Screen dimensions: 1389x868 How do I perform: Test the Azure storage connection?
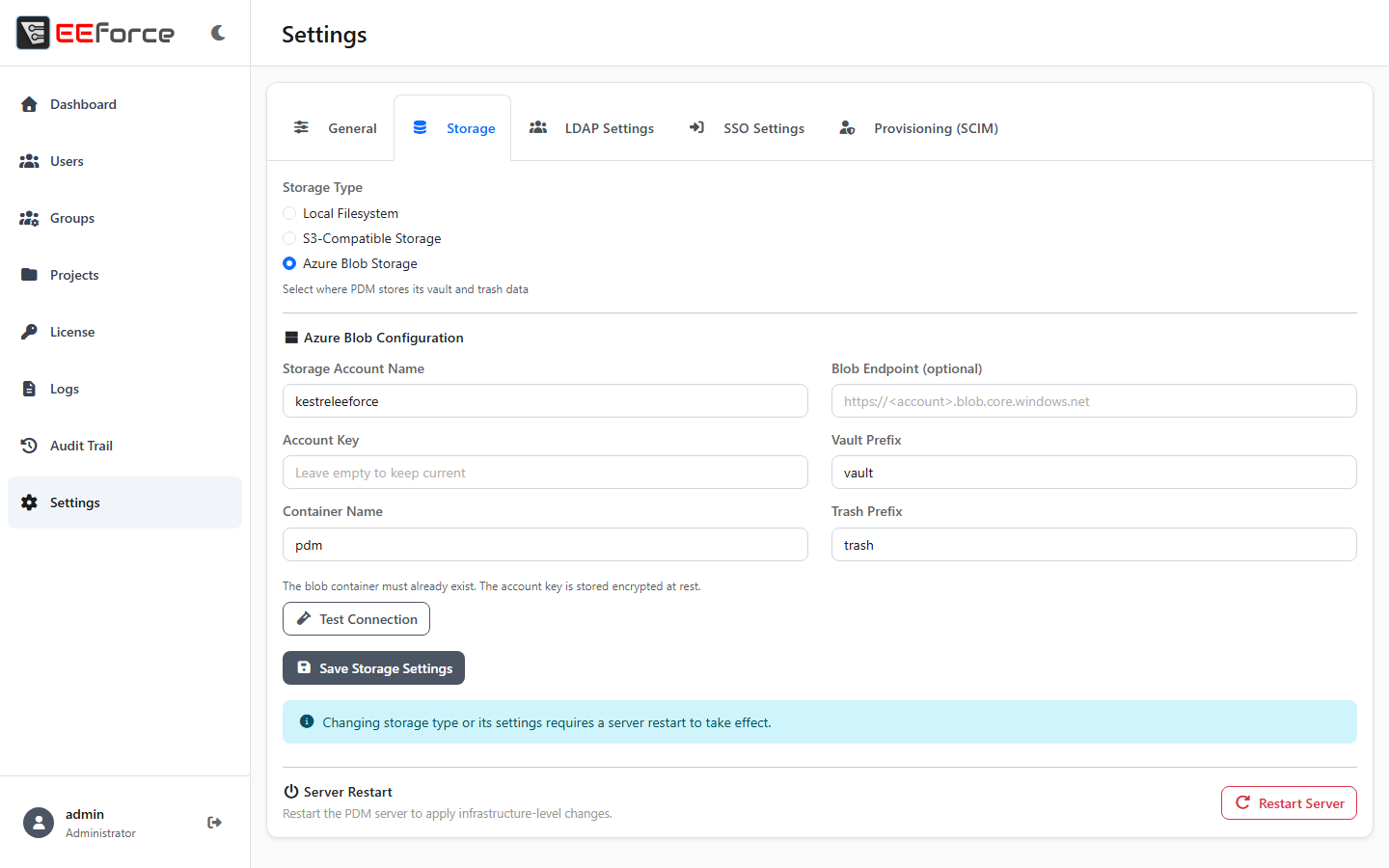point(356,619)
